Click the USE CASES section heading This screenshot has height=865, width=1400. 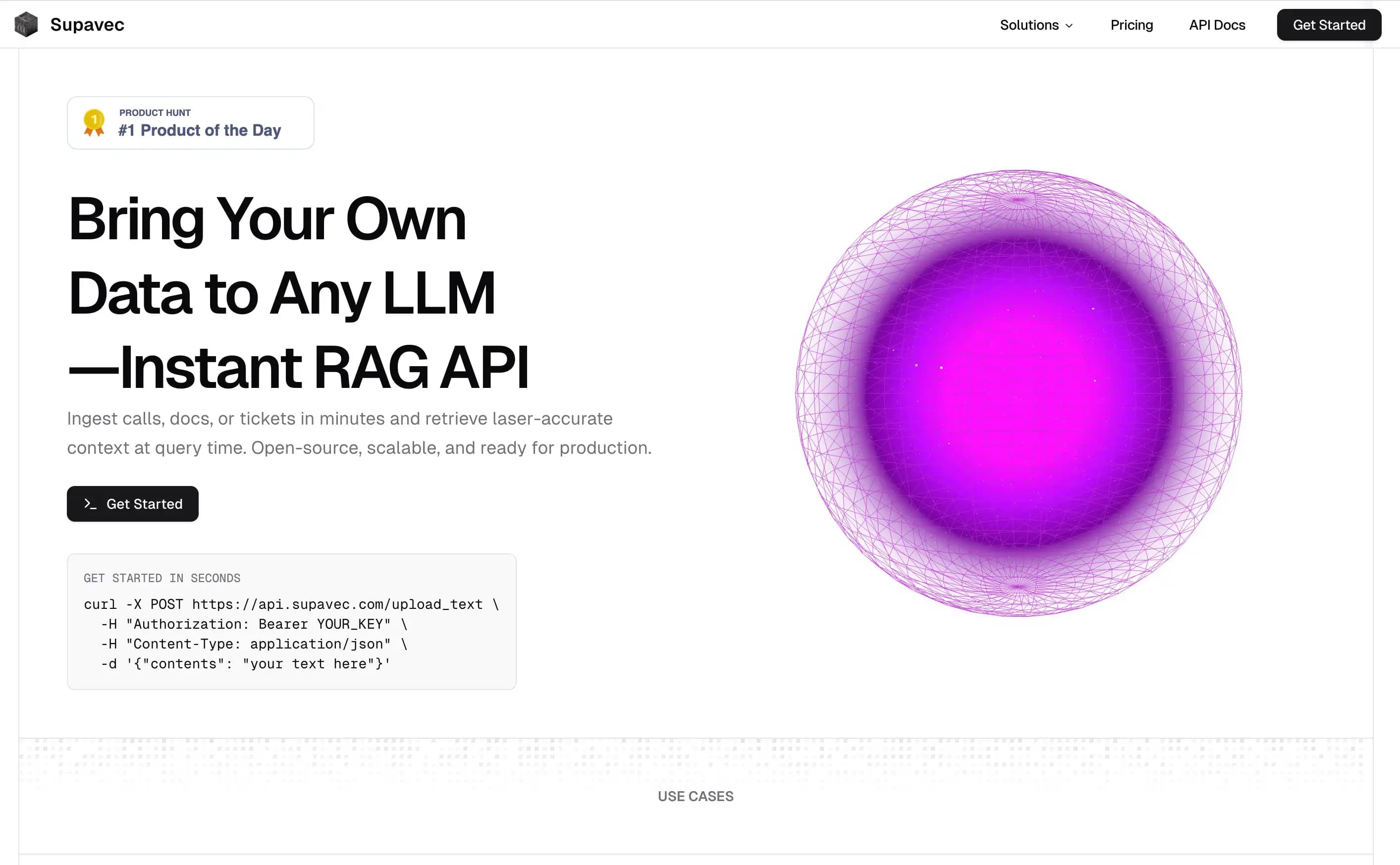(696, 796)
